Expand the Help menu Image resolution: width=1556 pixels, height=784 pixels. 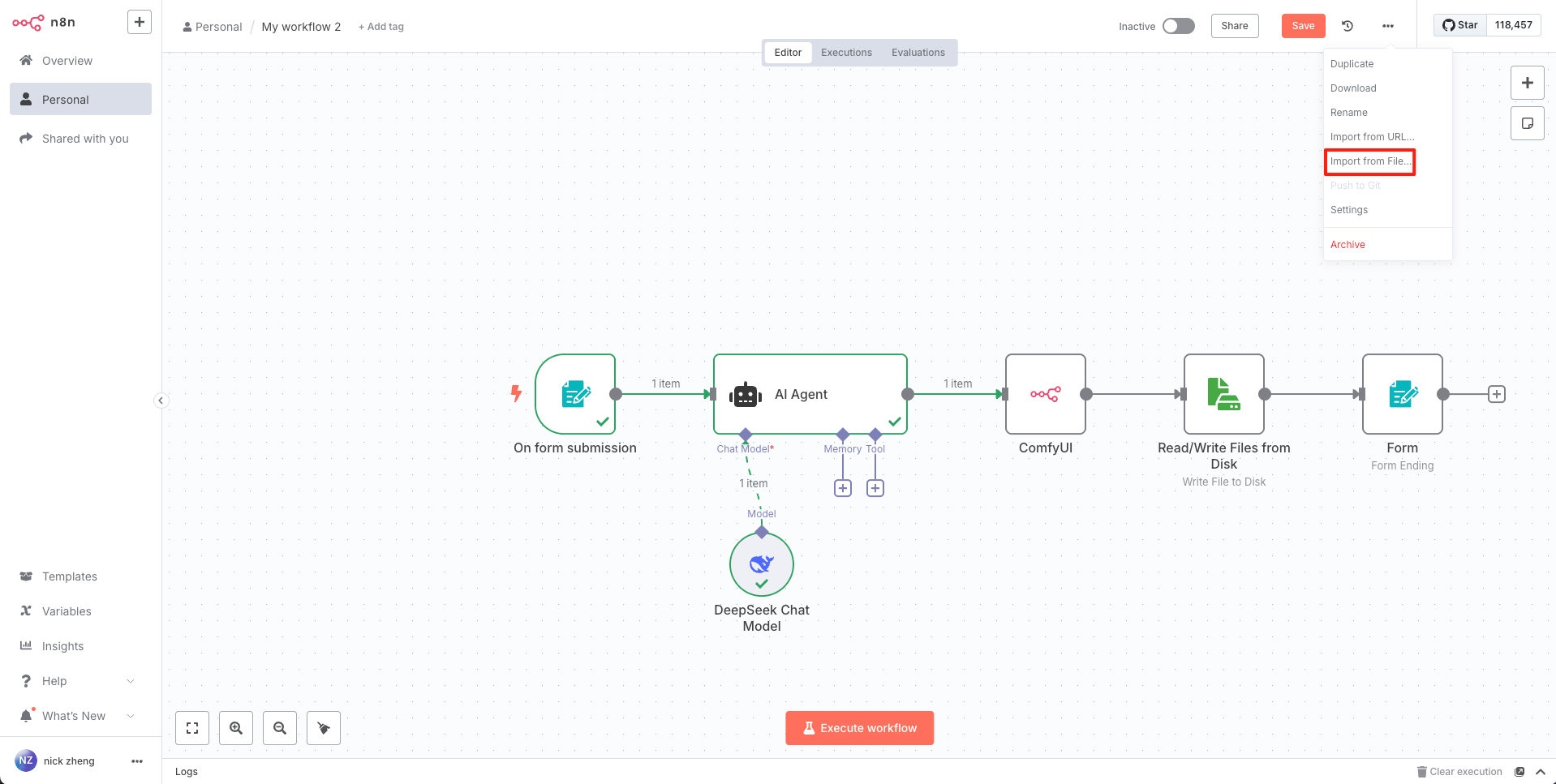(x=80, y=681)
